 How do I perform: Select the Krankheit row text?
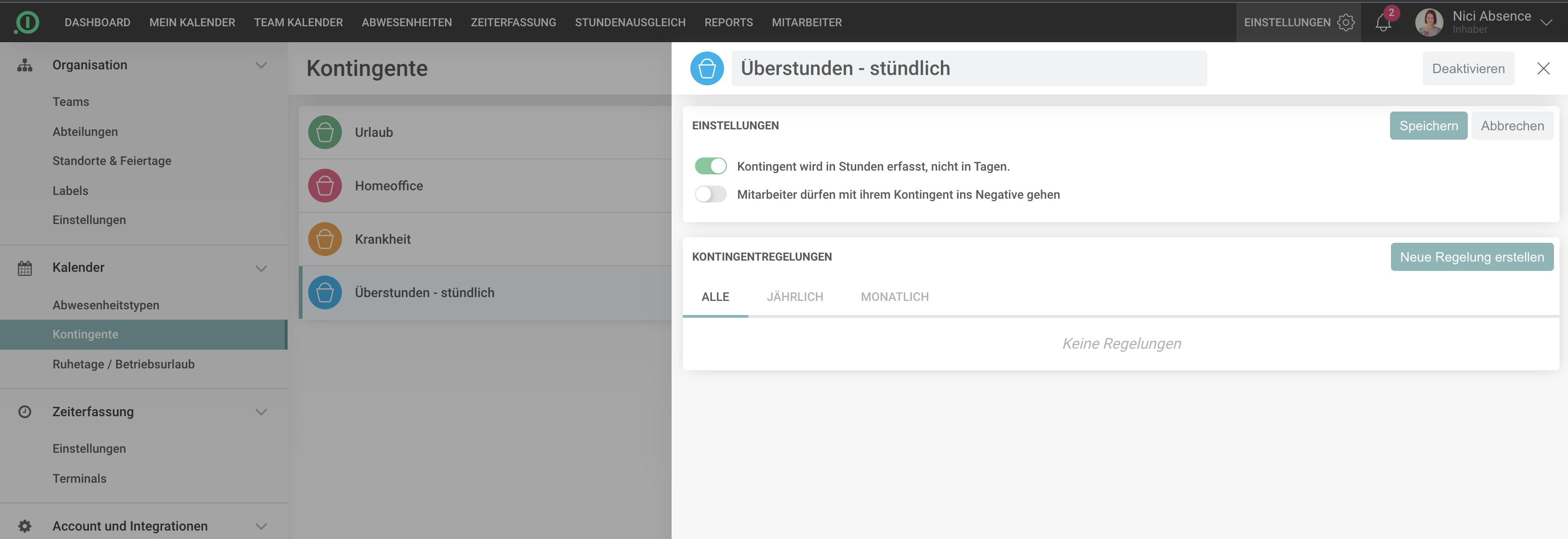click(x=382, y=240)
